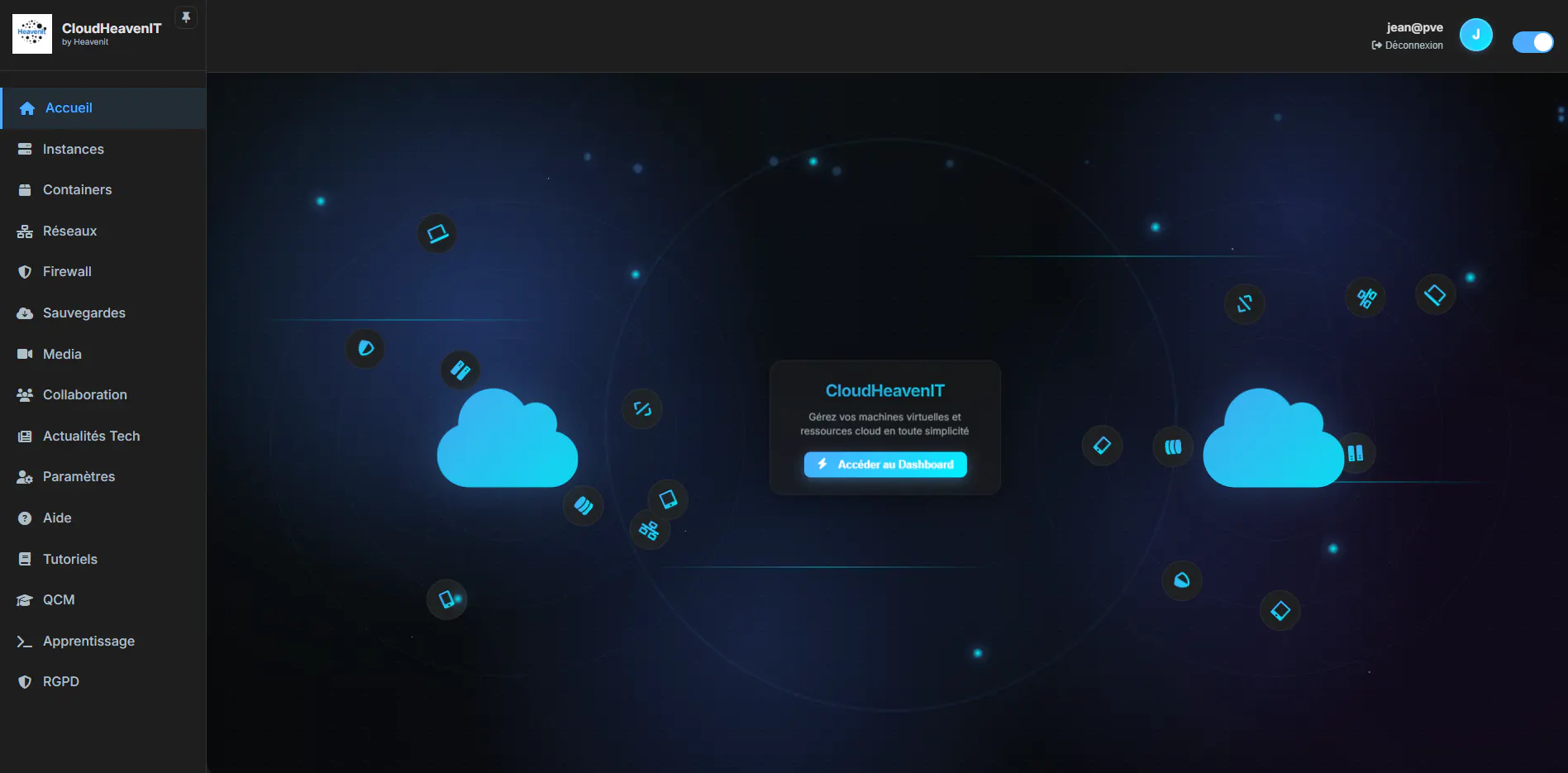Click the Paramètres user-gear icon
This screenshot has height=773, width=1568.
[25, 477]
